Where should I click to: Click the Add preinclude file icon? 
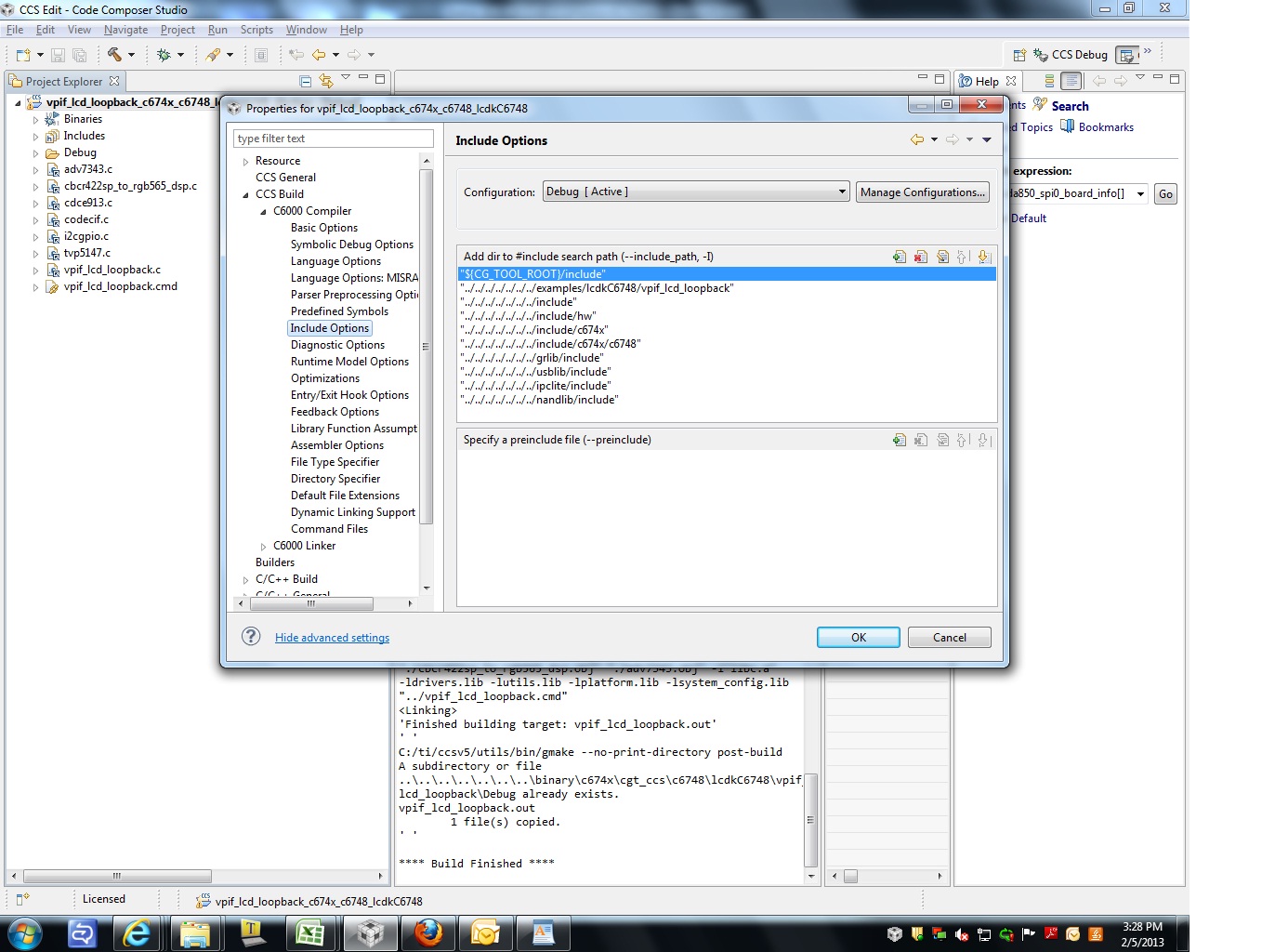(x=900, y=440)
